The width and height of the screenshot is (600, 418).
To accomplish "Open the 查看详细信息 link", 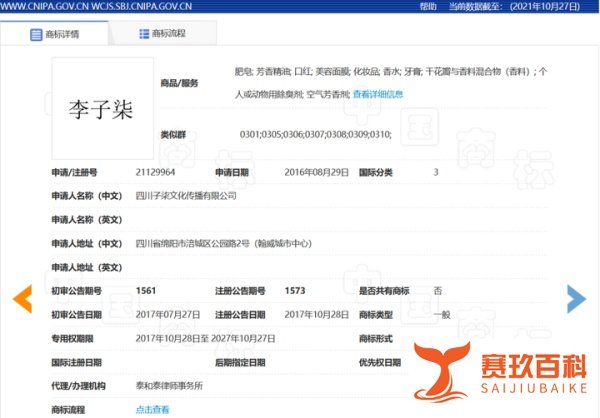I will pos(378,94).
